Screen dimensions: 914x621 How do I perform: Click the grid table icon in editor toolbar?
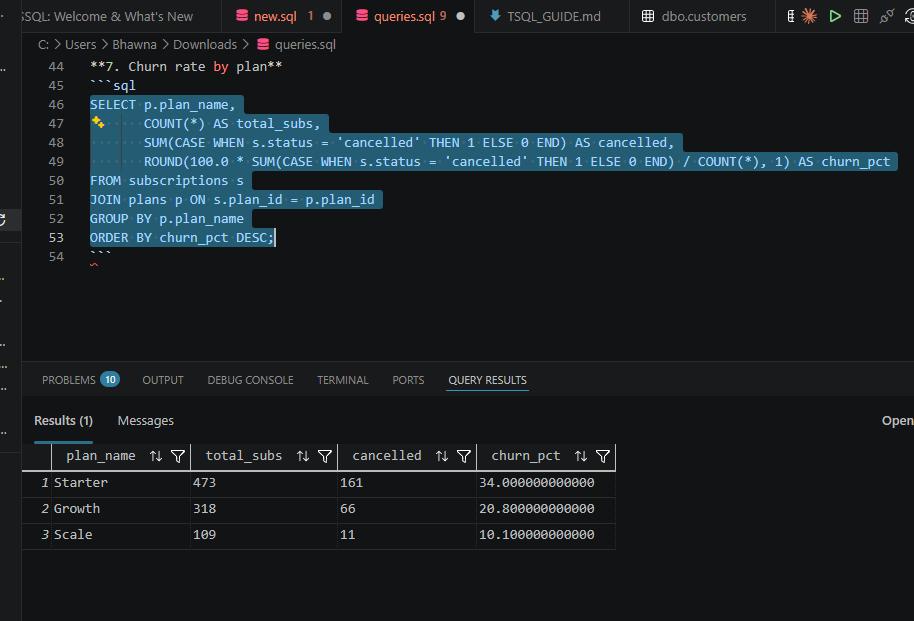[x=861, y=16]
